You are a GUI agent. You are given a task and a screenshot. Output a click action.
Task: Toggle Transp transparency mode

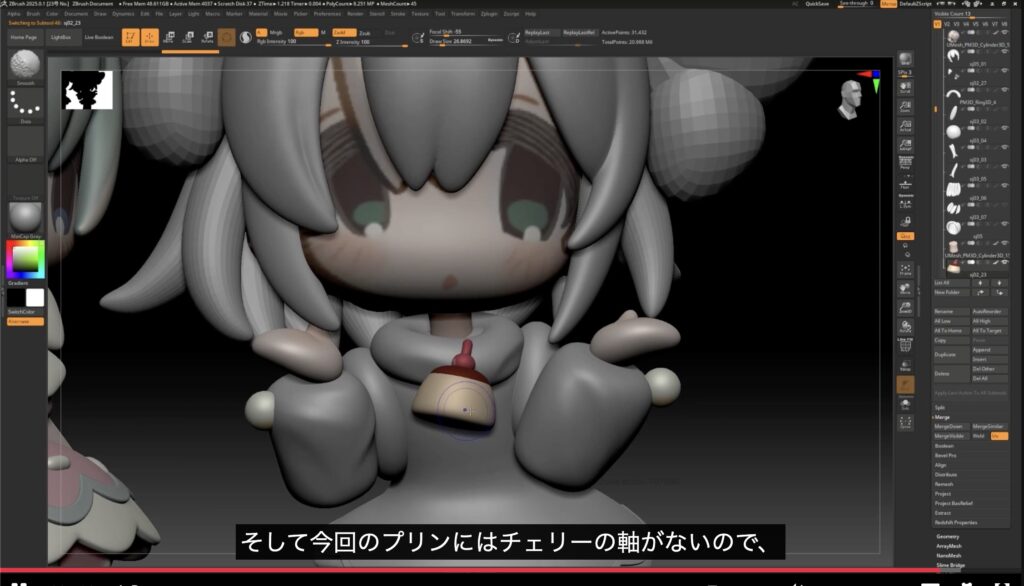click(x=905, y=365)
